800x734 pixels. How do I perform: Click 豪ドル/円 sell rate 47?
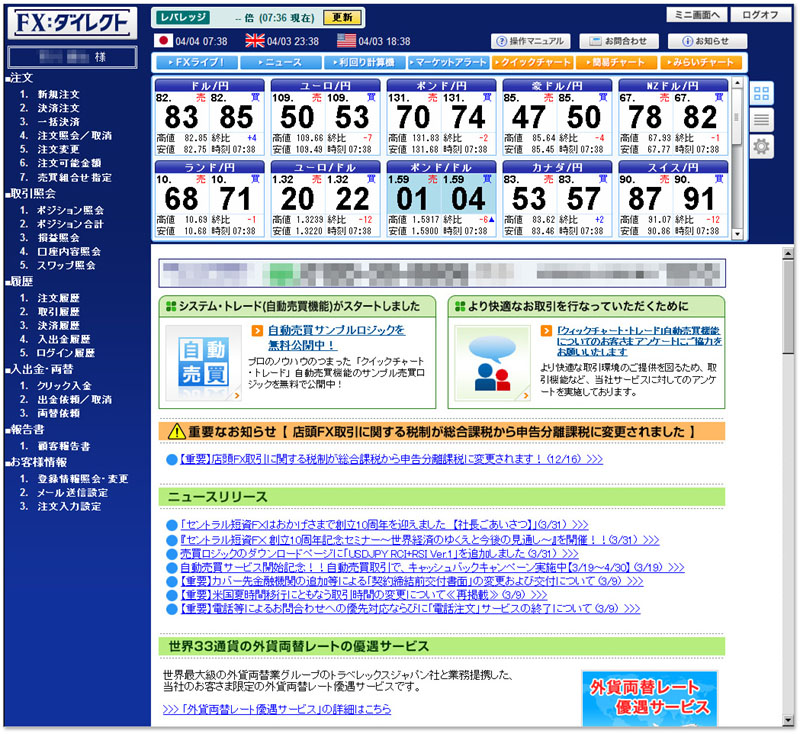pos(529,117)
